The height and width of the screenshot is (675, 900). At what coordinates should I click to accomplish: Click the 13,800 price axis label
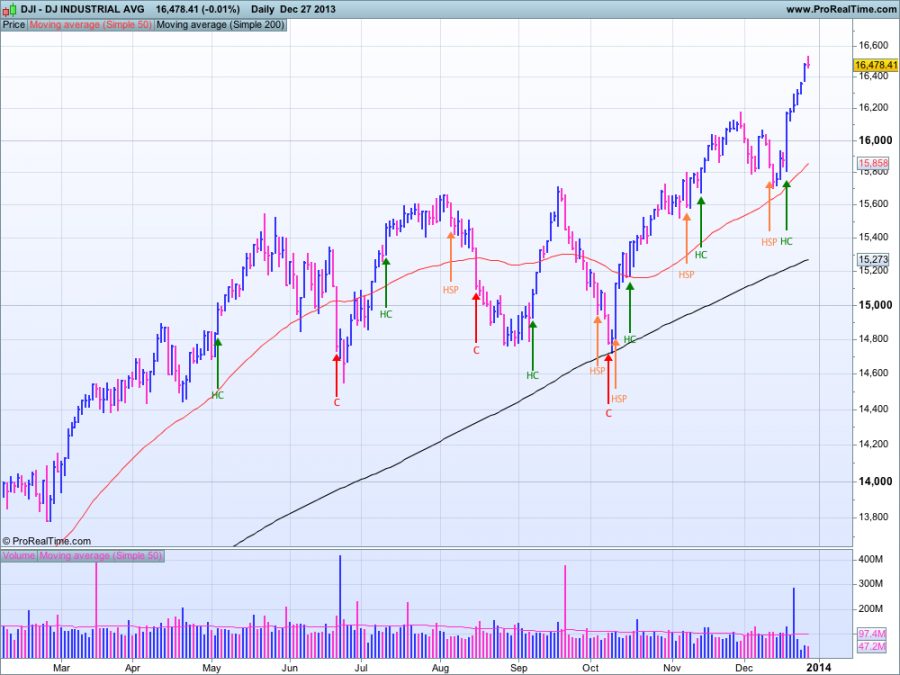point(873,517)
